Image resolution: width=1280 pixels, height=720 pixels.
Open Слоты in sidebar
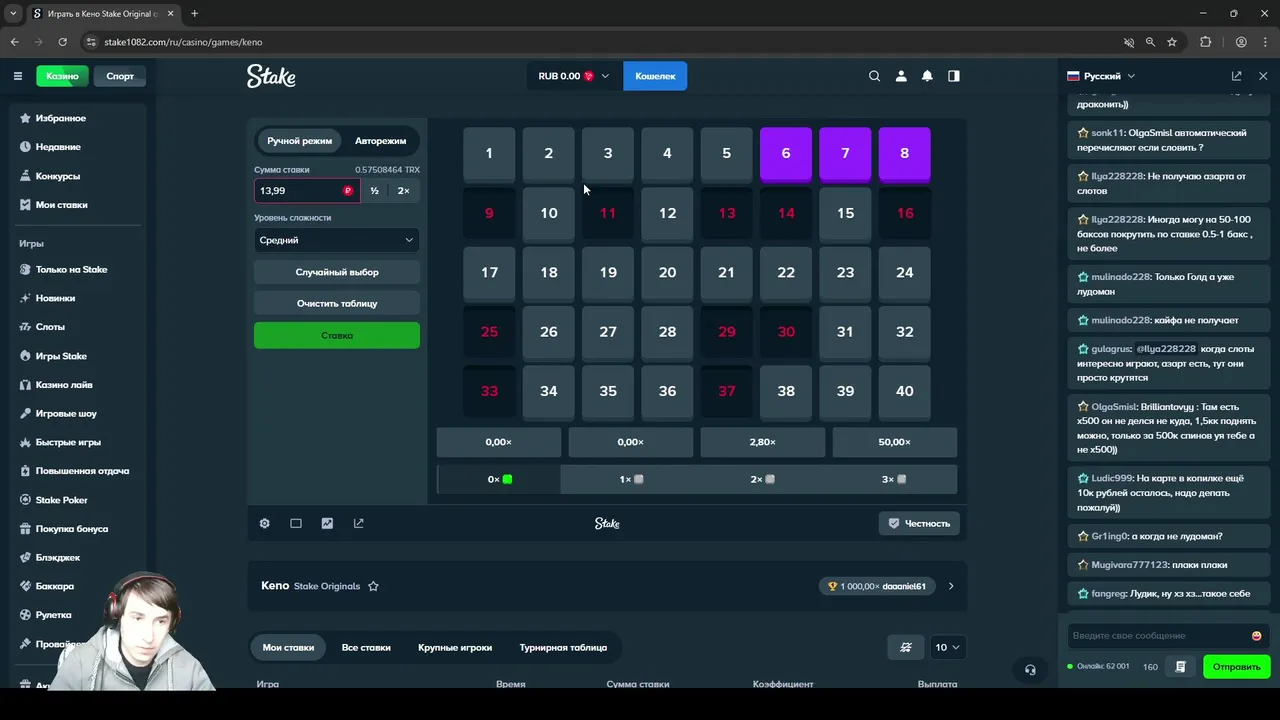(x=50, y=327)
